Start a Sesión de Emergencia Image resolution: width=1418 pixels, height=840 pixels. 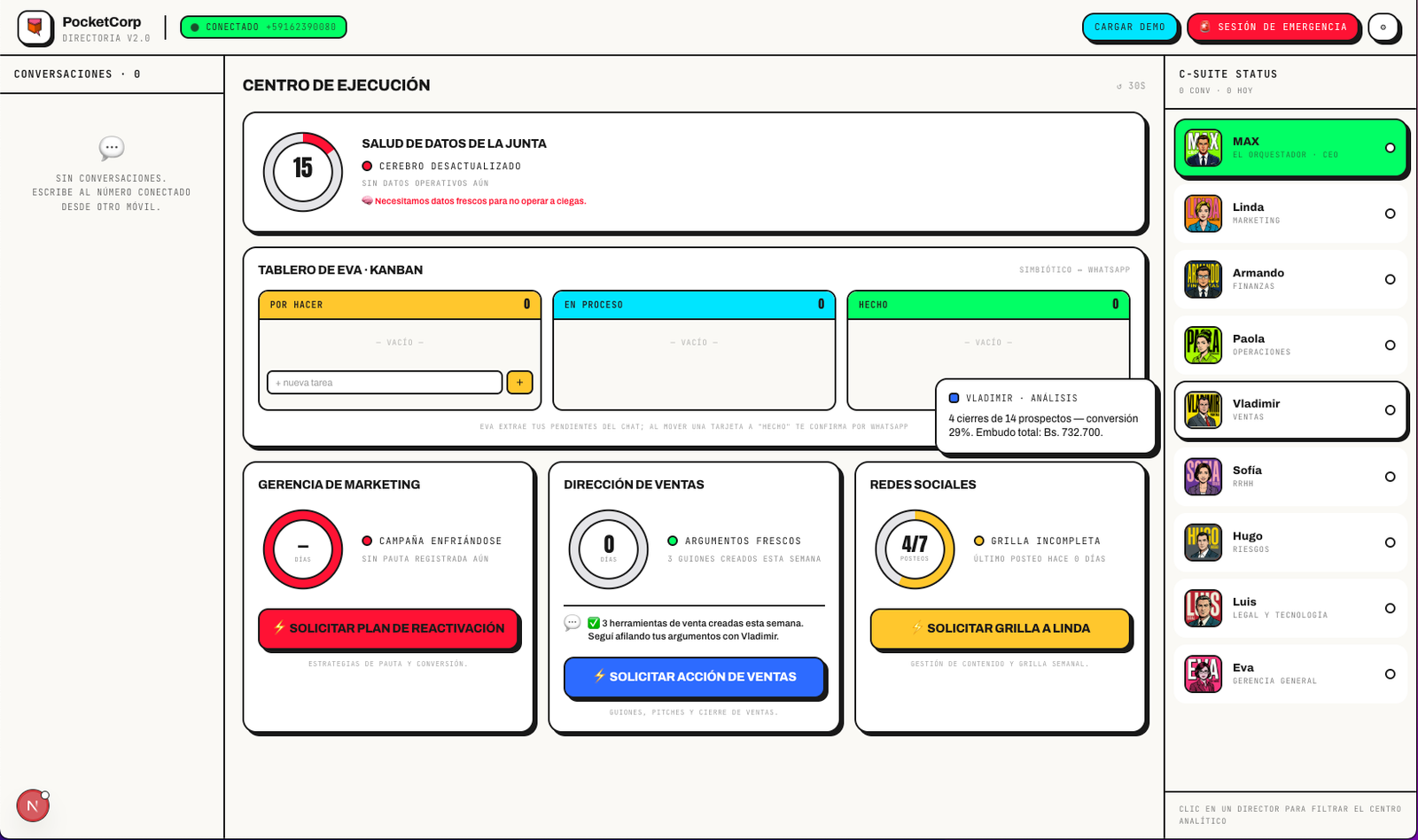[x=1273, y=27]
